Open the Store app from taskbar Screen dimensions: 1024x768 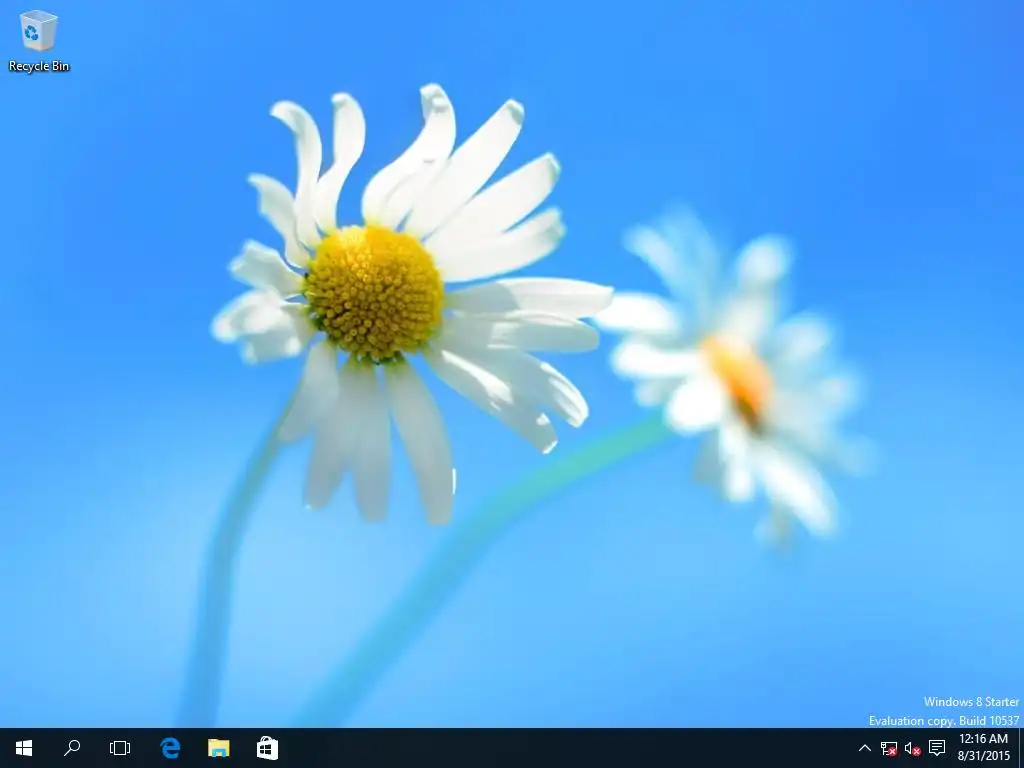click(x=267, y=748)
